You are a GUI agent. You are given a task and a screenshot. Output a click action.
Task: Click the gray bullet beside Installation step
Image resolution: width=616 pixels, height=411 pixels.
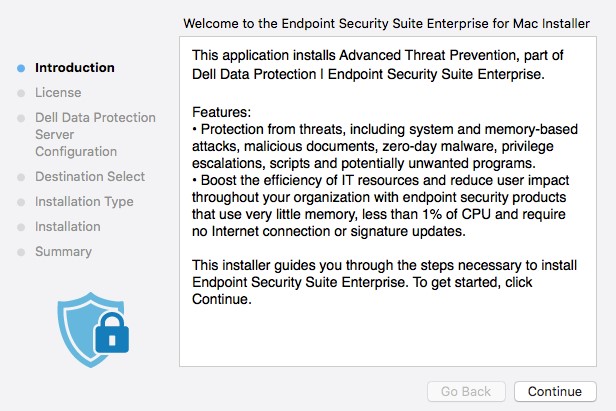pyautogui.click(x=21, y=227)
